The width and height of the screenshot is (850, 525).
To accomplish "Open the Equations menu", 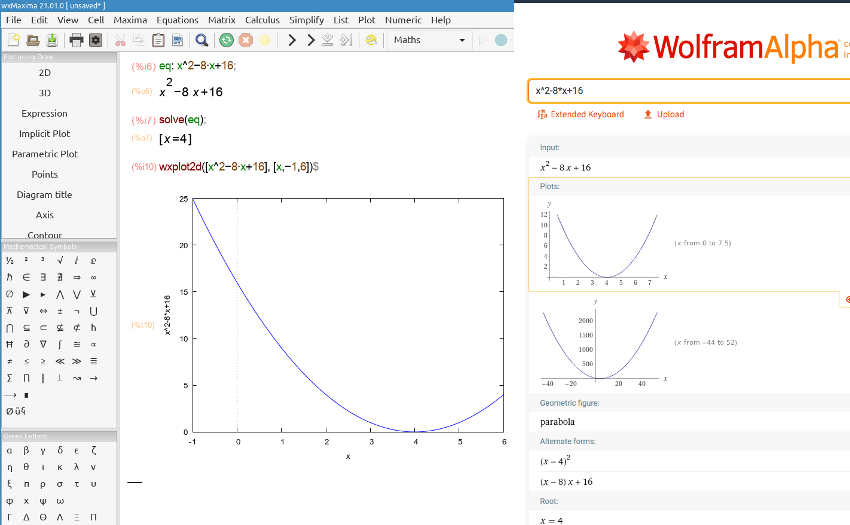I will click(177, 20).
